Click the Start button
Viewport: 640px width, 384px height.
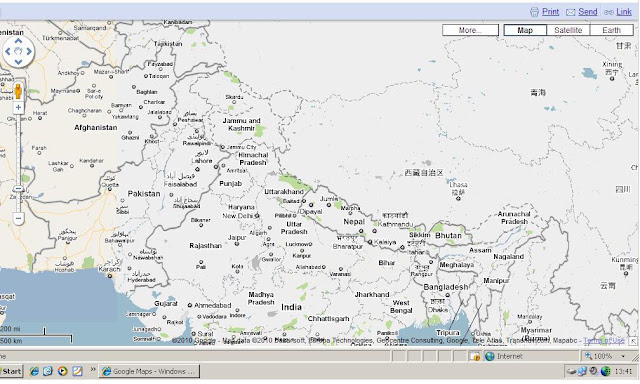click(x=11, y=371)
